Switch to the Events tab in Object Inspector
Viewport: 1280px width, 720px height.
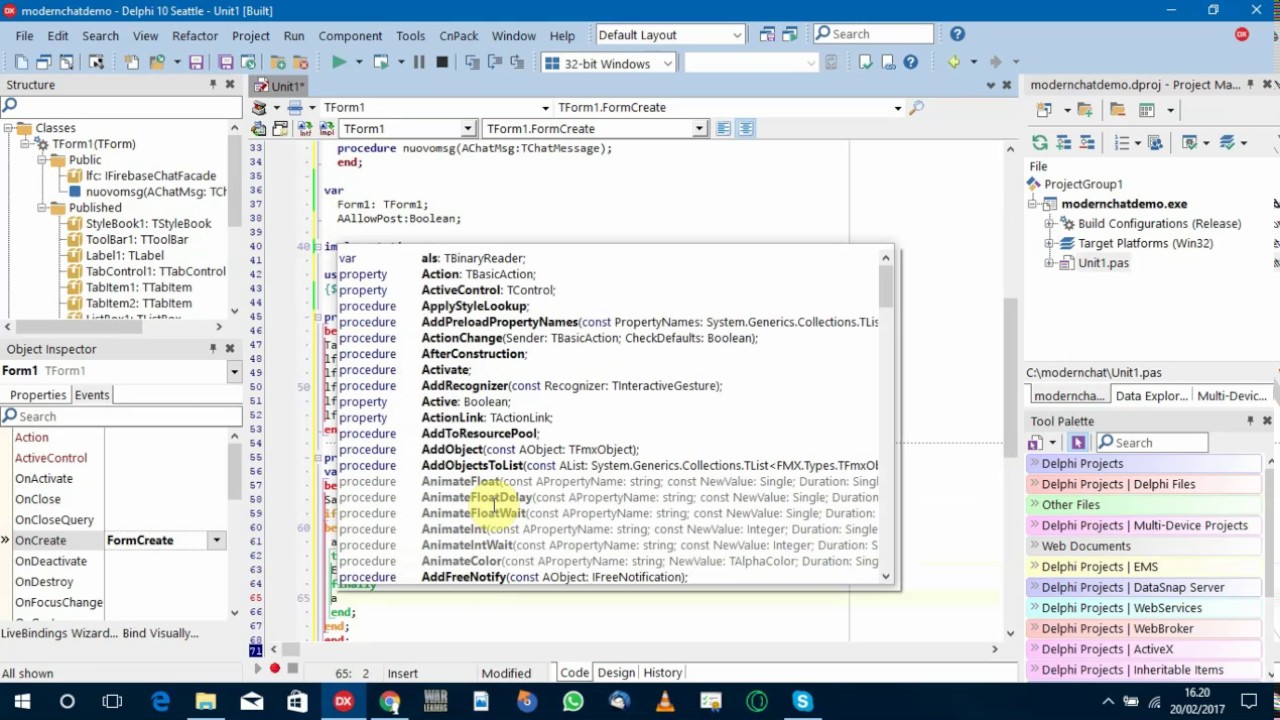pyautogui.click(x=92, y=394)
